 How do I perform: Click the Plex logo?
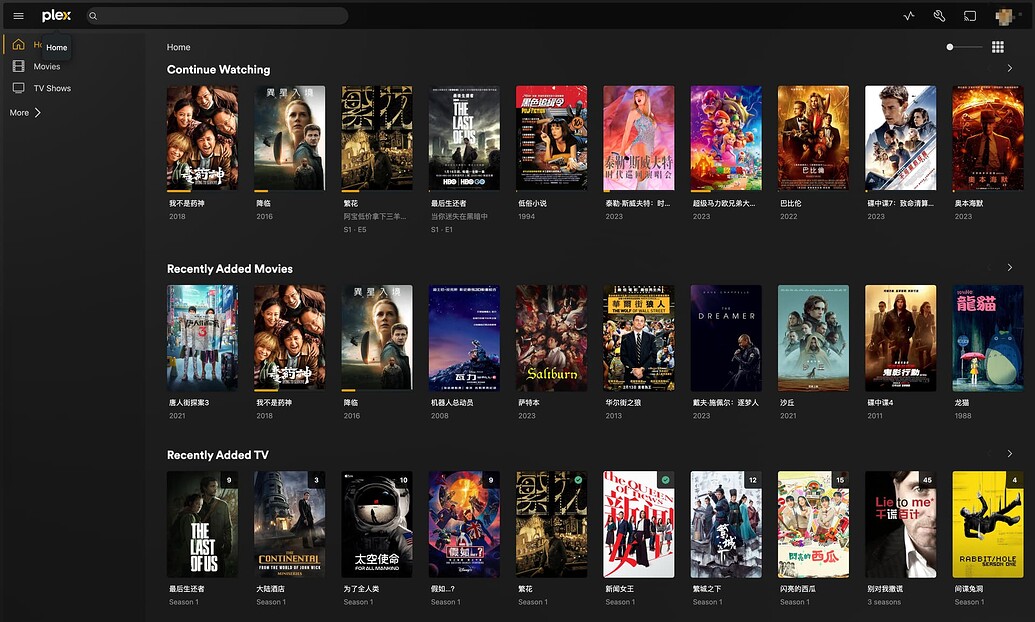click(56, 16)
